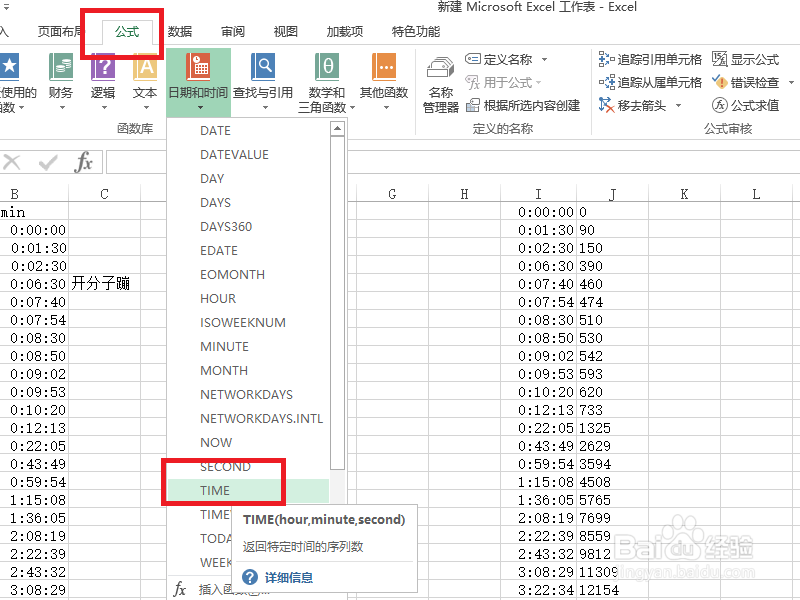
Task: Open the Name Manager (名称管理器)
Action: [x=441, y=85]
